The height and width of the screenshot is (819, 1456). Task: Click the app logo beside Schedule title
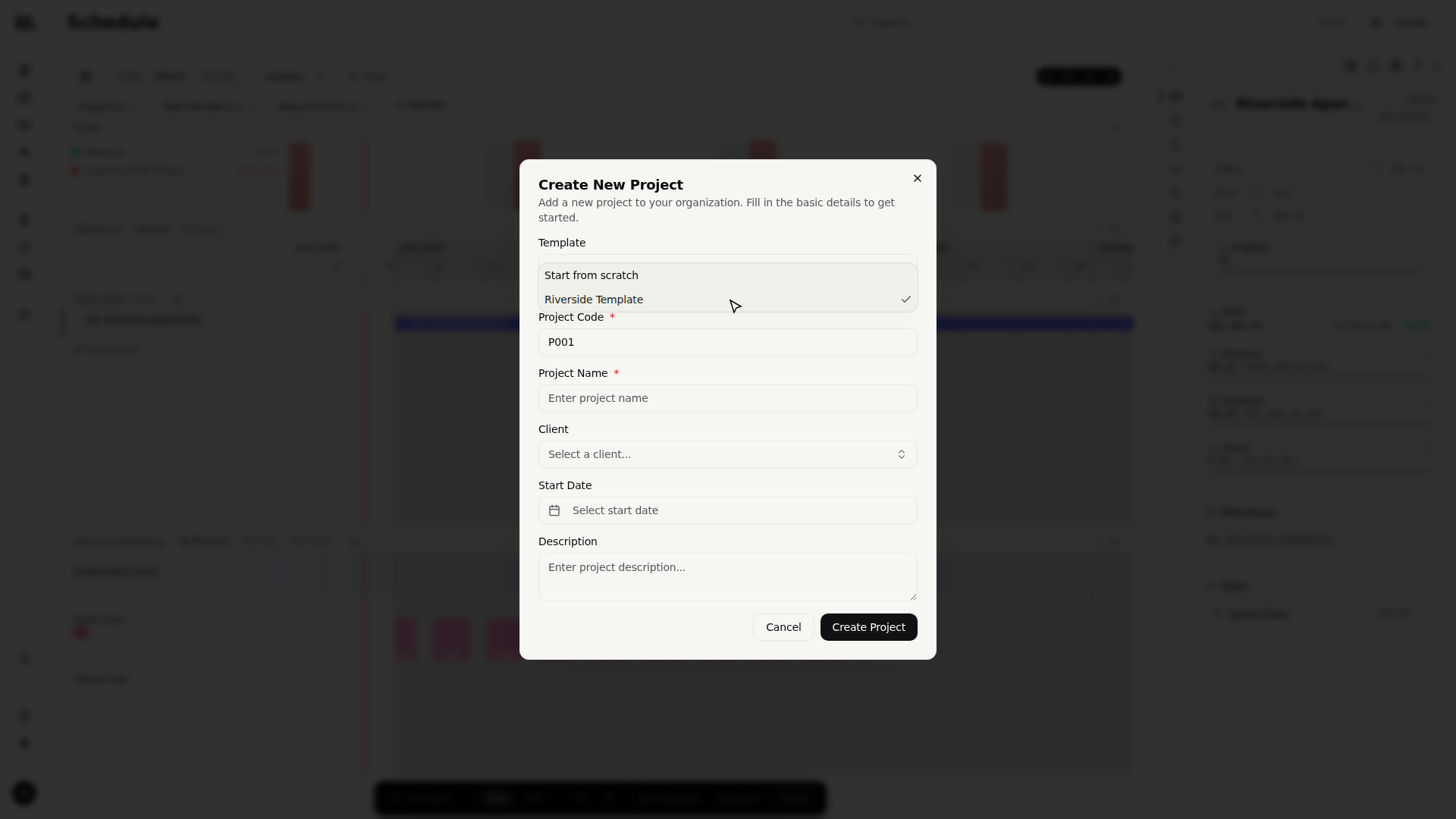(25, 23)
